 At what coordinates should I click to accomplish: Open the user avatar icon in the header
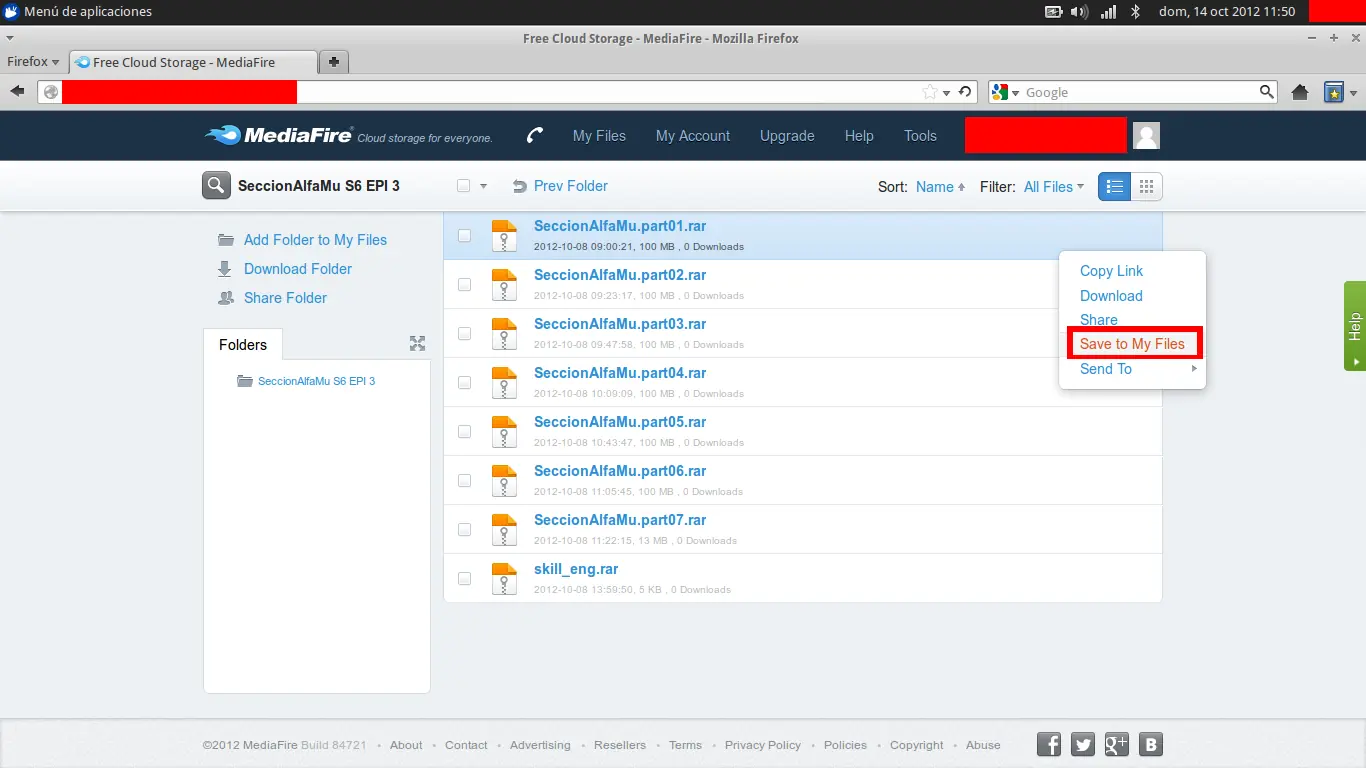coord(1146,135)
